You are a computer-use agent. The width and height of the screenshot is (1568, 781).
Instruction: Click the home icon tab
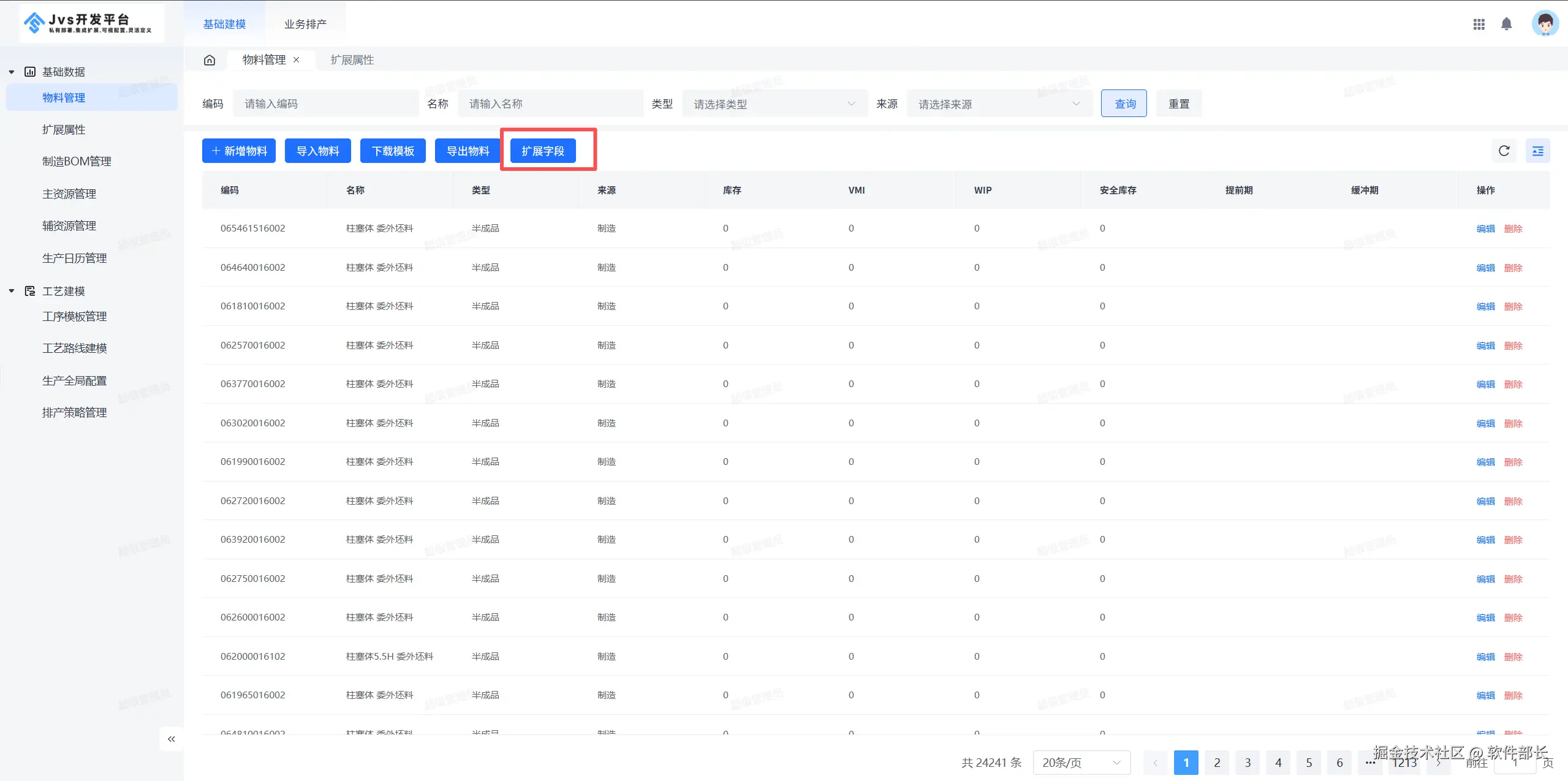210,60
